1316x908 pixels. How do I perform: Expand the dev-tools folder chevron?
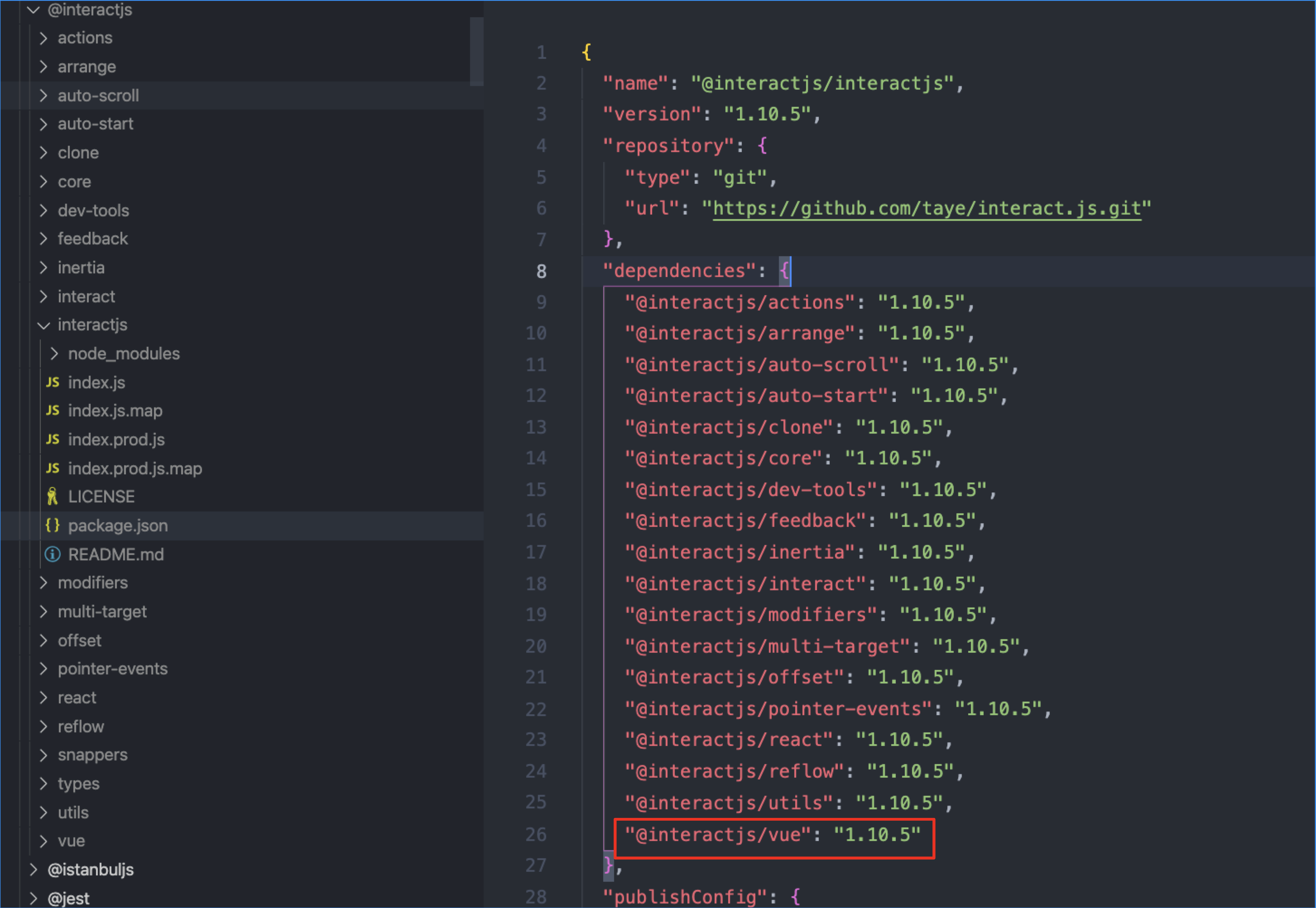click(x=44, y=210)
